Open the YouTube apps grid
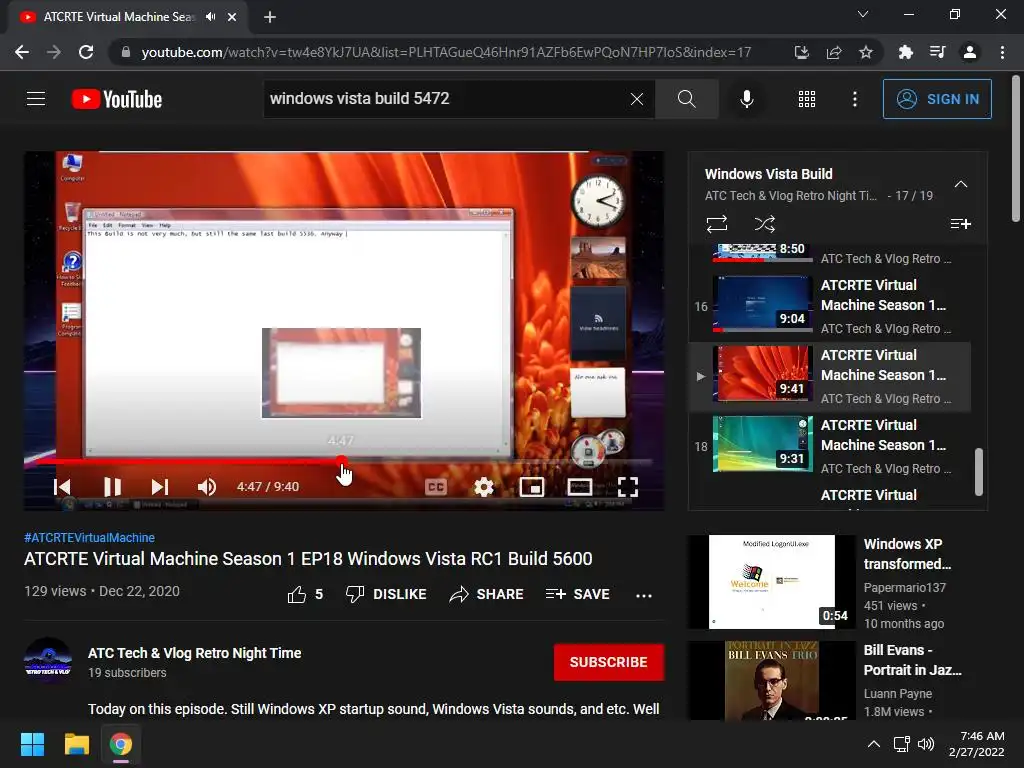 coord(807,99)
